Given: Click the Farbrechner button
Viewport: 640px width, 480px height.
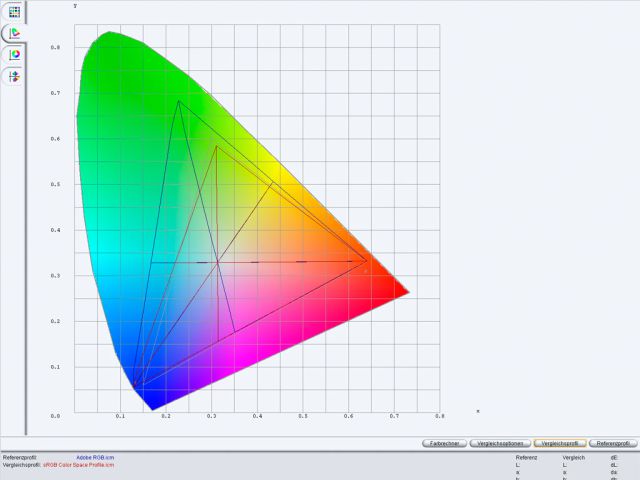Looking at the screenshot, I should 443,442.
